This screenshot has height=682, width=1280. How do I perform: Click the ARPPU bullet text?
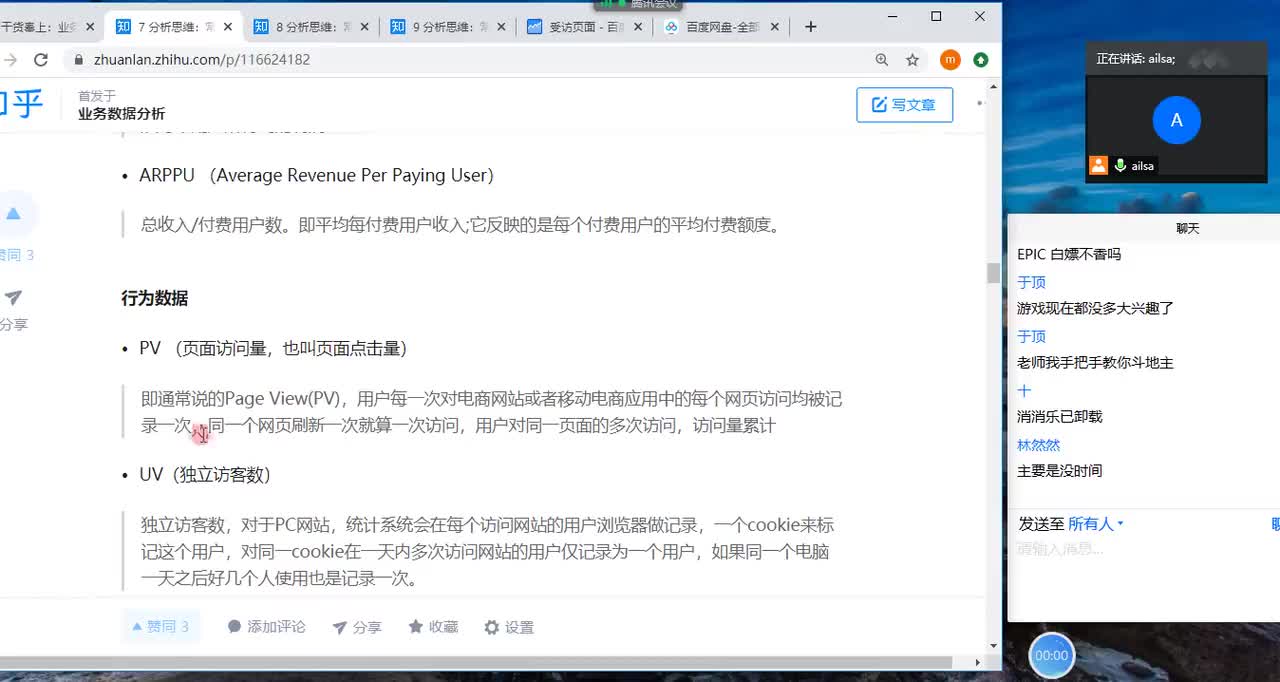pyautogui.click(x=316, y=175)
